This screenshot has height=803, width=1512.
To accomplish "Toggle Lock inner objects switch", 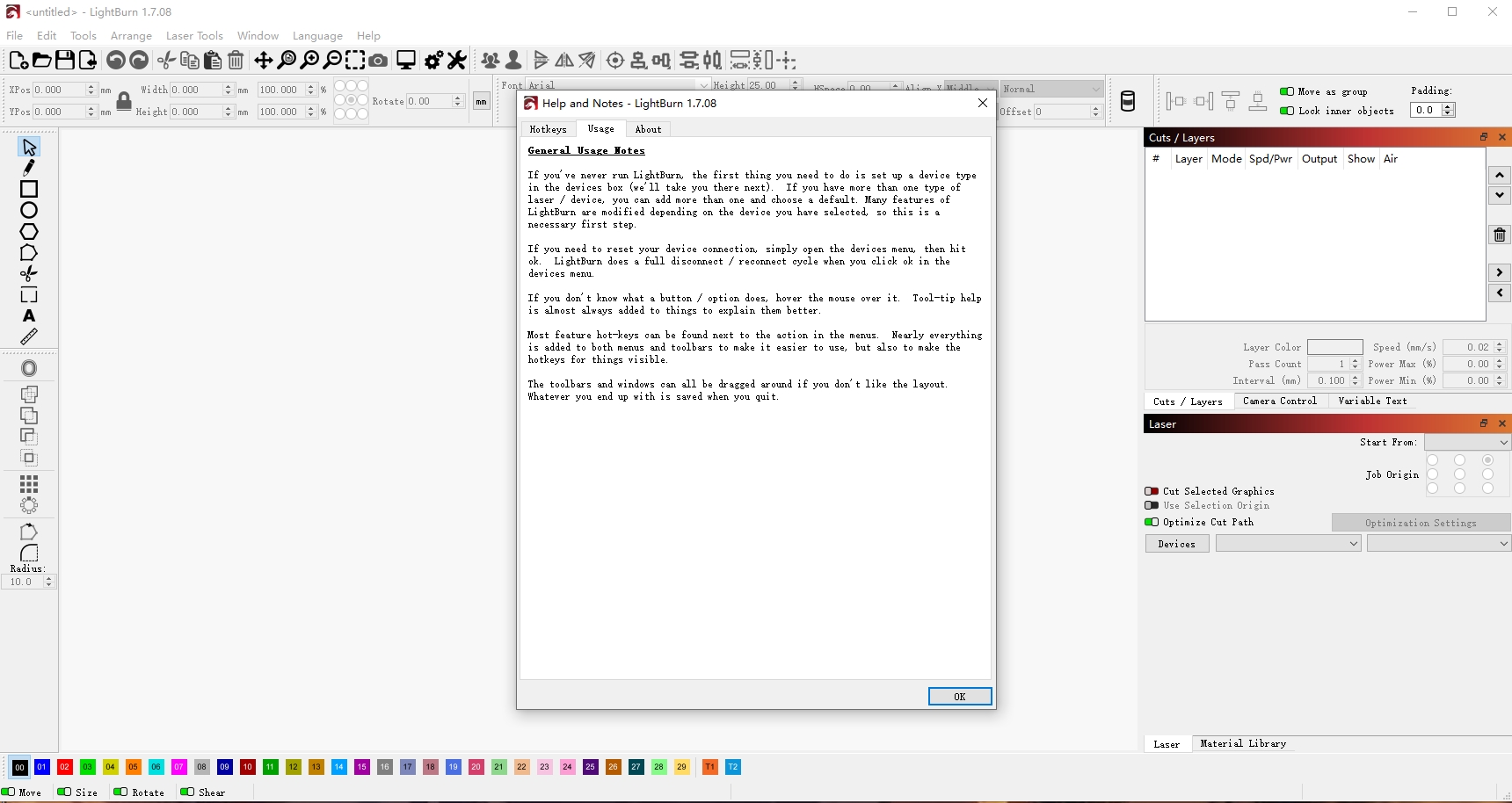I will coord(1286,111).
